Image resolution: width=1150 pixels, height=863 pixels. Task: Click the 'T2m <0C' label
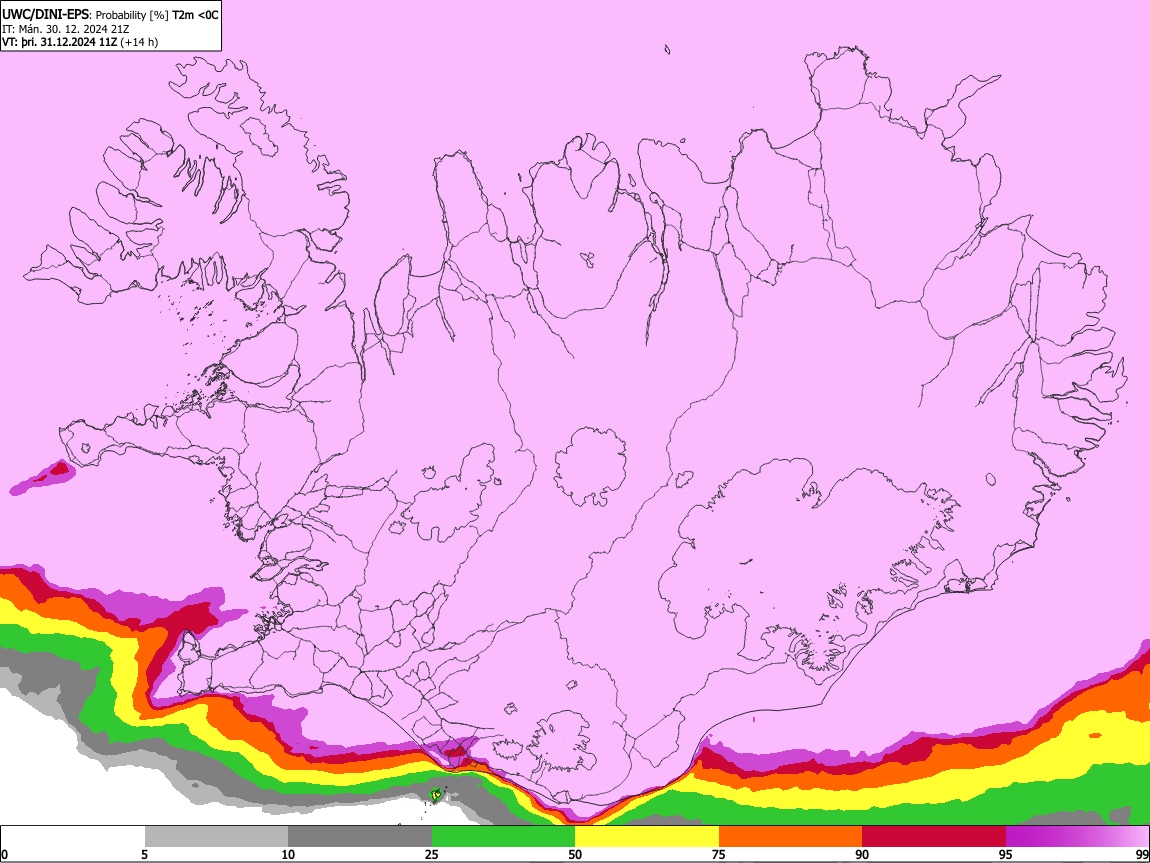pyautogui.click(x=195, y=15)
